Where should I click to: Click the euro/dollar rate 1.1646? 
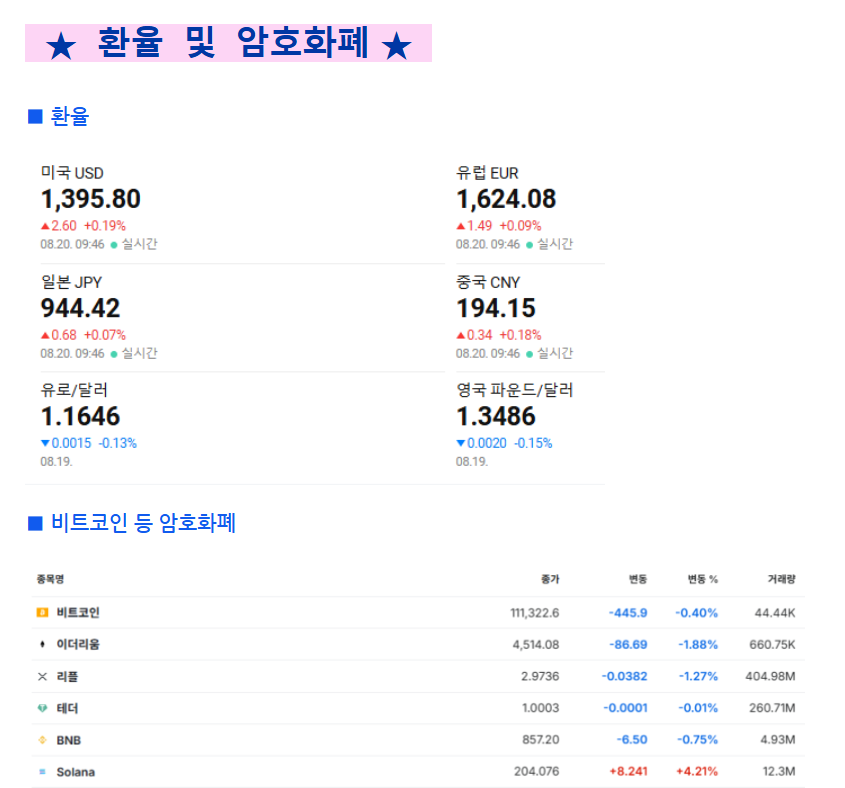click(x=80, y=416)
